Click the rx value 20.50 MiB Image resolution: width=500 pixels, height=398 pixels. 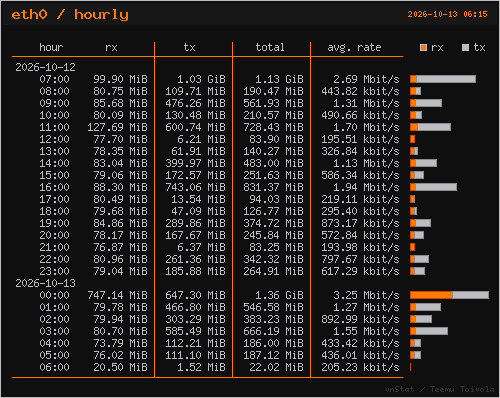[120, 367]
